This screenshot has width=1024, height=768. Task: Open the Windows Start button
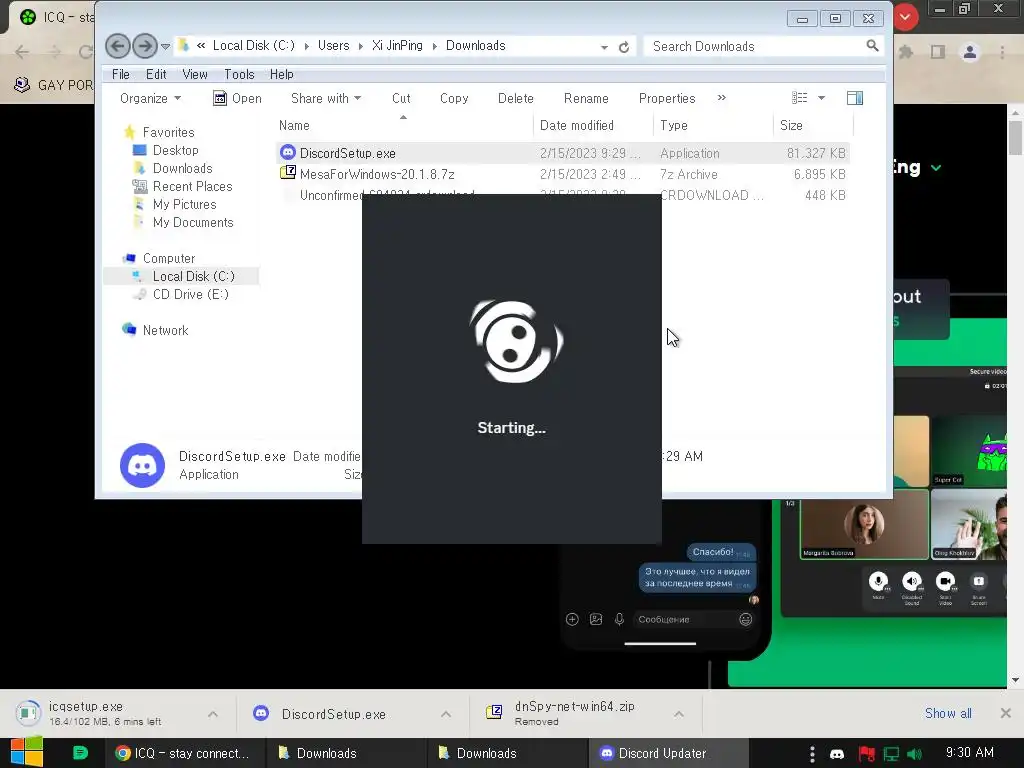click(x=27, y=752)
